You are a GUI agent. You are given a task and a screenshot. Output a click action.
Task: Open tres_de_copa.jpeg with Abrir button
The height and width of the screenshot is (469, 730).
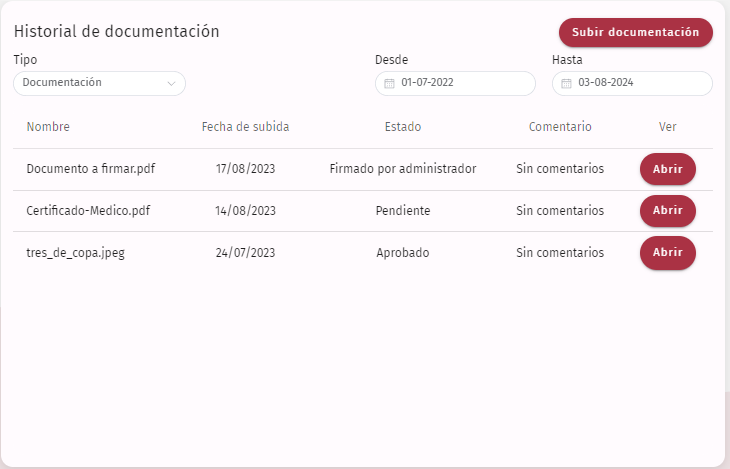pos(668,252)
